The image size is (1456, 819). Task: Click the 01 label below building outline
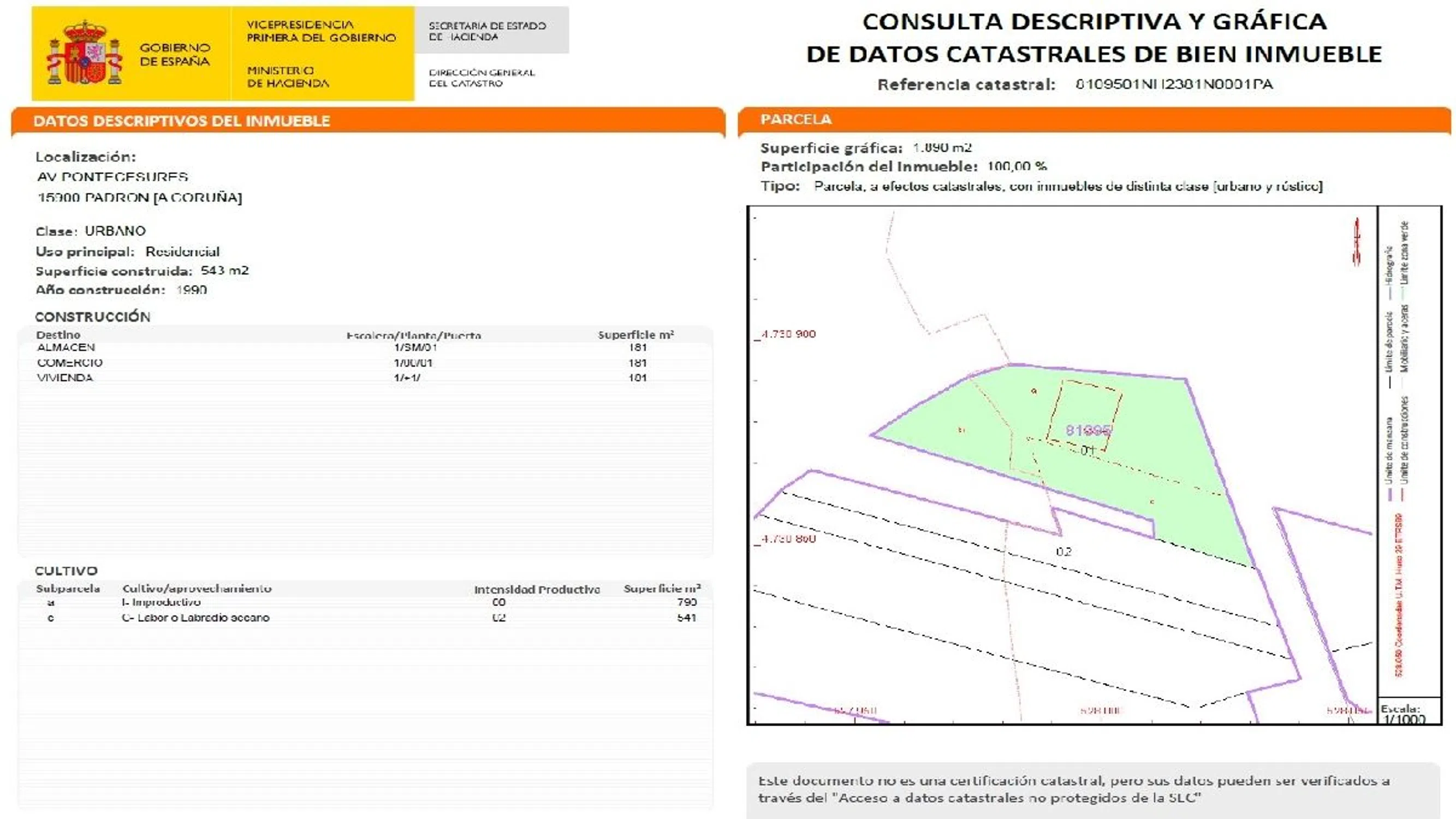1087,450
